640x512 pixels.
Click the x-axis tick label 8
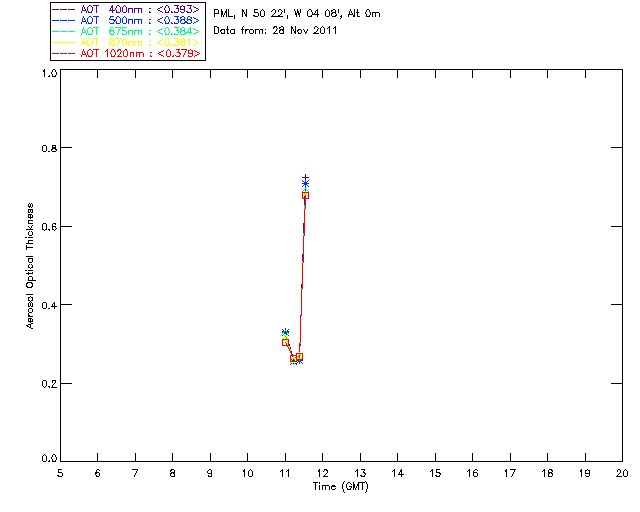[173, 473]
